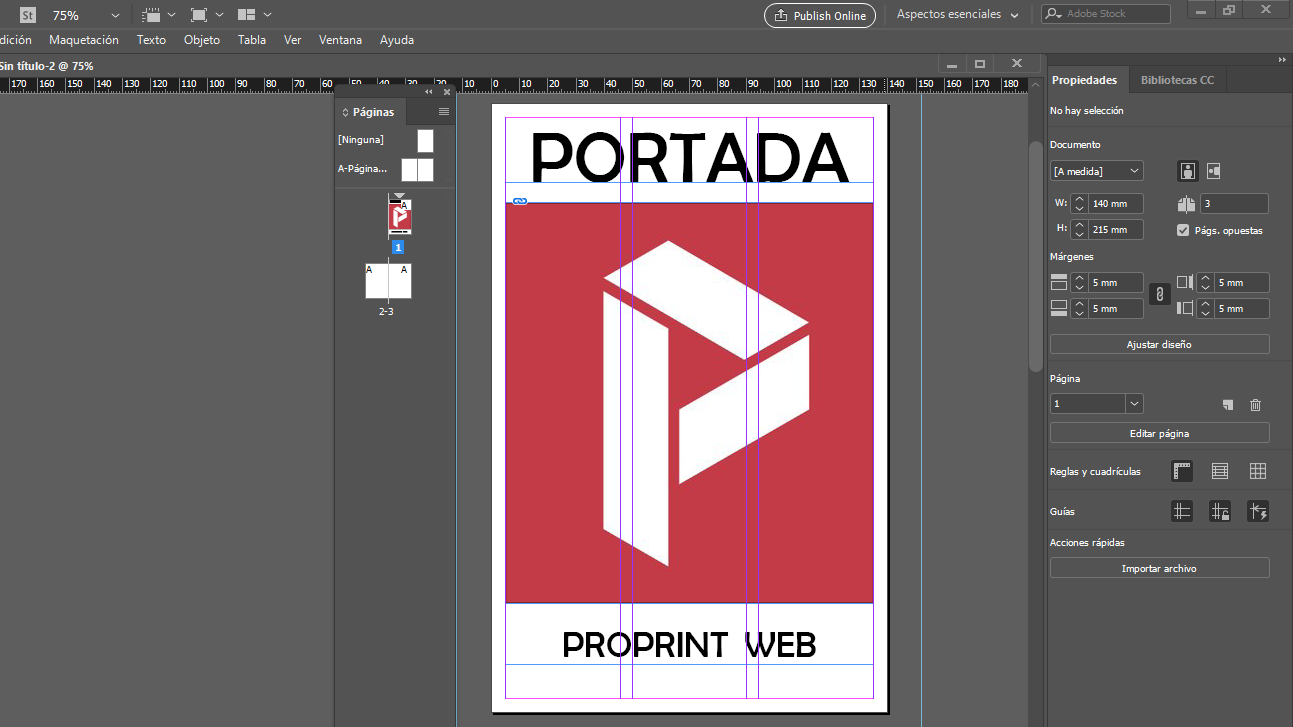Open the Ventana menu
This screenshot has height=727, width=1293.
(340, 40)
